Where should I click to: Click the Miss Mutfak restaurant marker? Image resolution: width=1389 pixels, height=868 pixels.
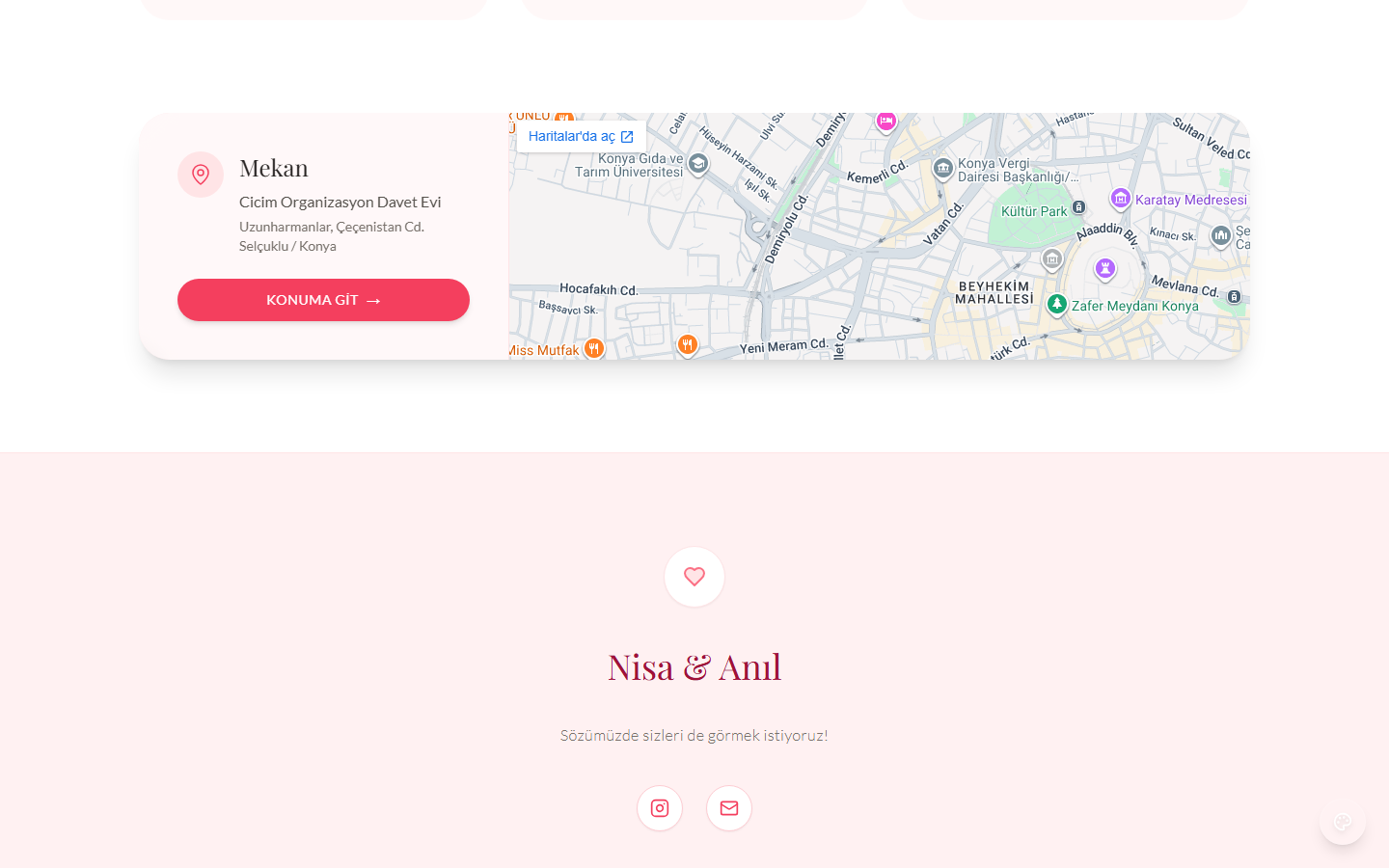594,348
